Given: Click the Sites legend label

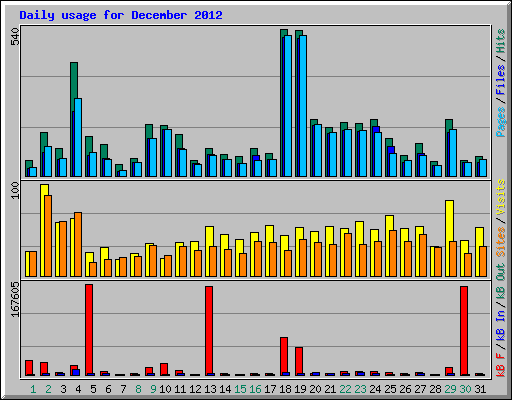Looking at the screenshot, I should [500, 242].
